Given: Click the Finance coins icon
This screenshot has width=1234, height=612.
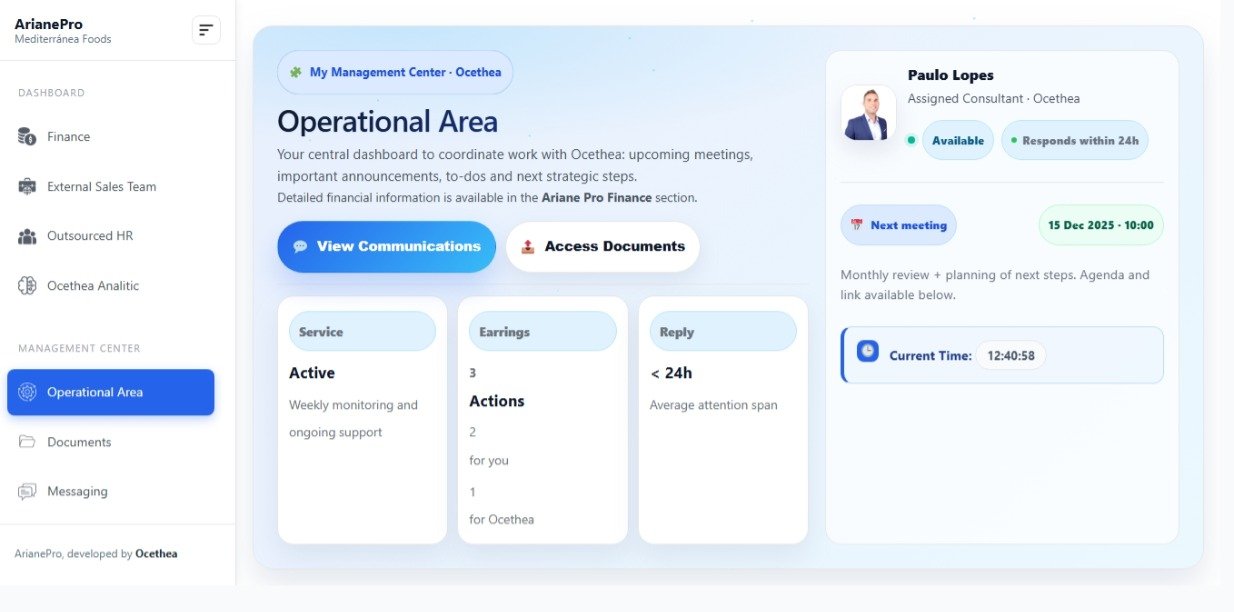Looking at the screenshot, I should (x=27, y=136).
